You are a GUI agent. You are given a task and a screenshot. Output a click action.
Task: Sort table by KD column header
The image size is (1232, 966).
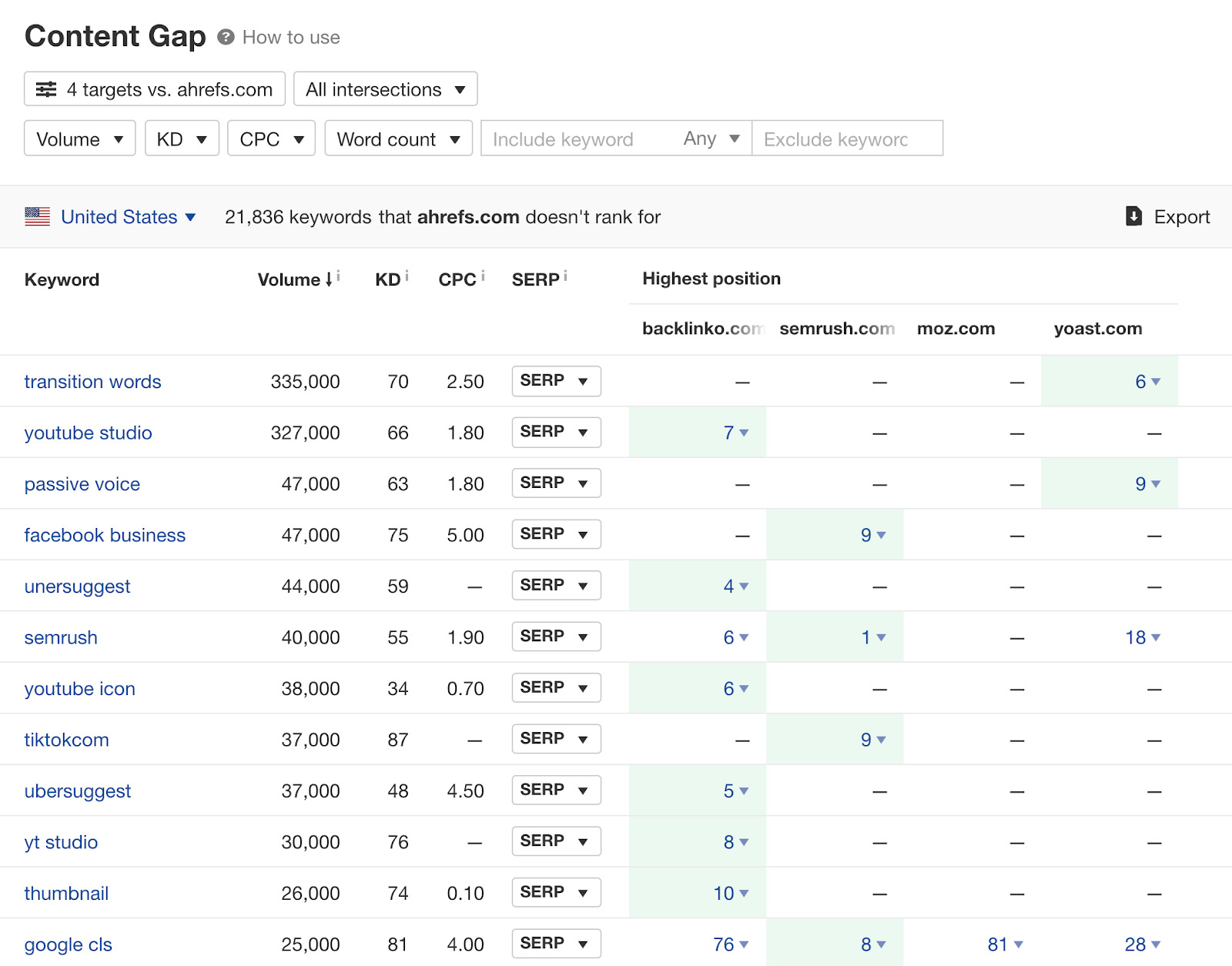(x=387, y=279)
